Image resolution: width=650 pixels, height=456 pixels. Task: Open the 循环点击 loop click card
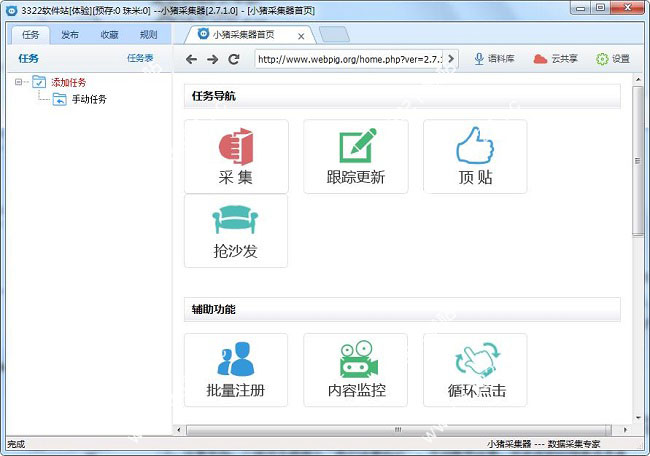click(475, 370)
